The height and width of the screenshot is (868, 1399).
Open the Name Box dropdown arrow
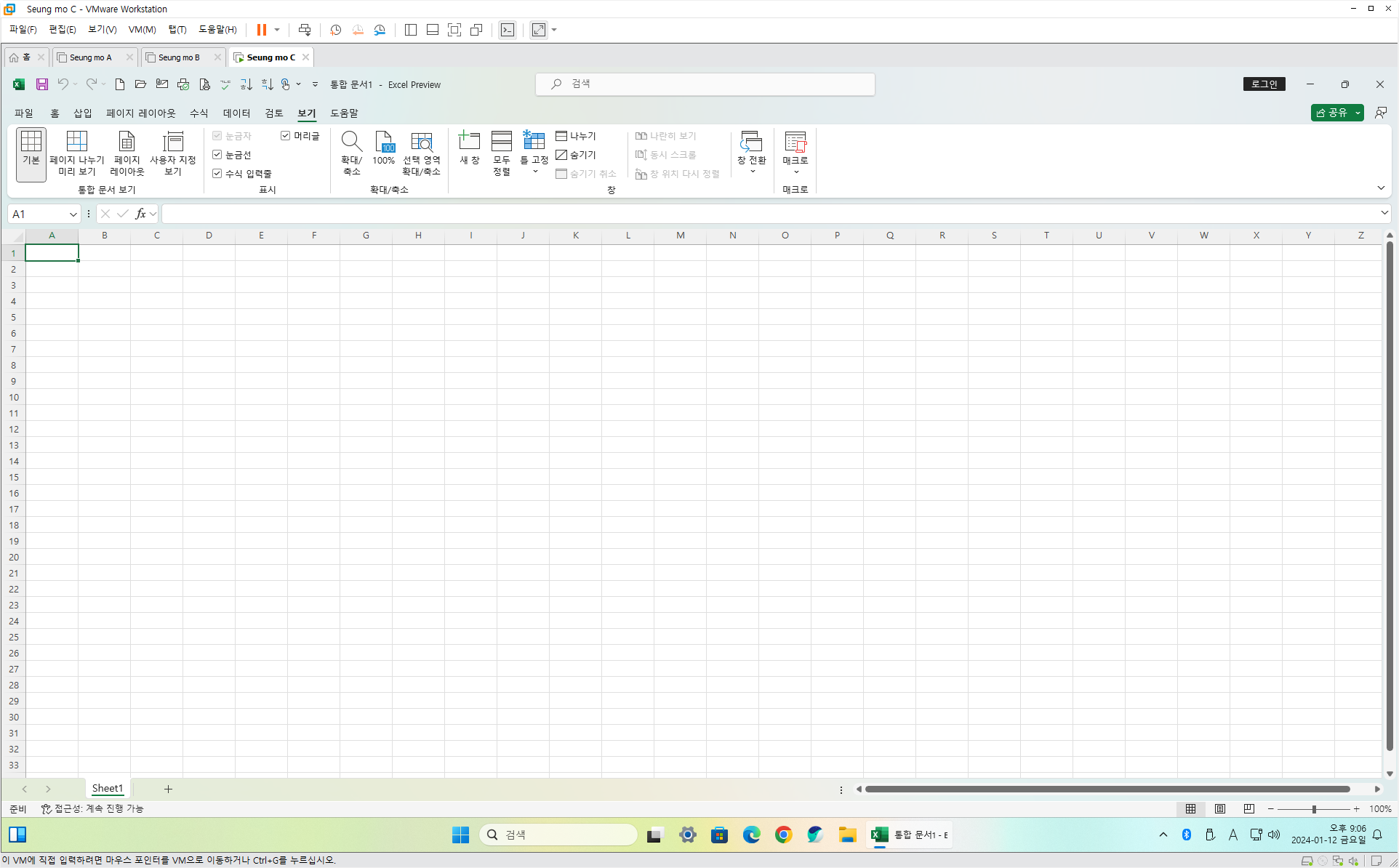coord(73,214)
